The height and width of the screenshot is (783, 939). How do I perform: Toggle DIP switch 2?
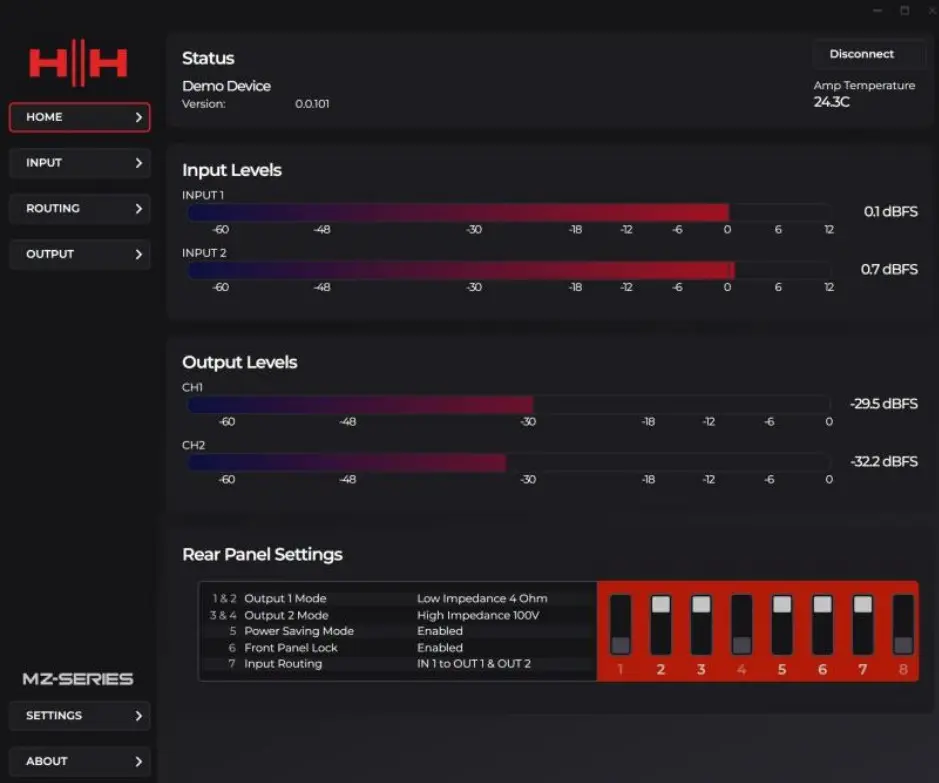tap(661, 625)
